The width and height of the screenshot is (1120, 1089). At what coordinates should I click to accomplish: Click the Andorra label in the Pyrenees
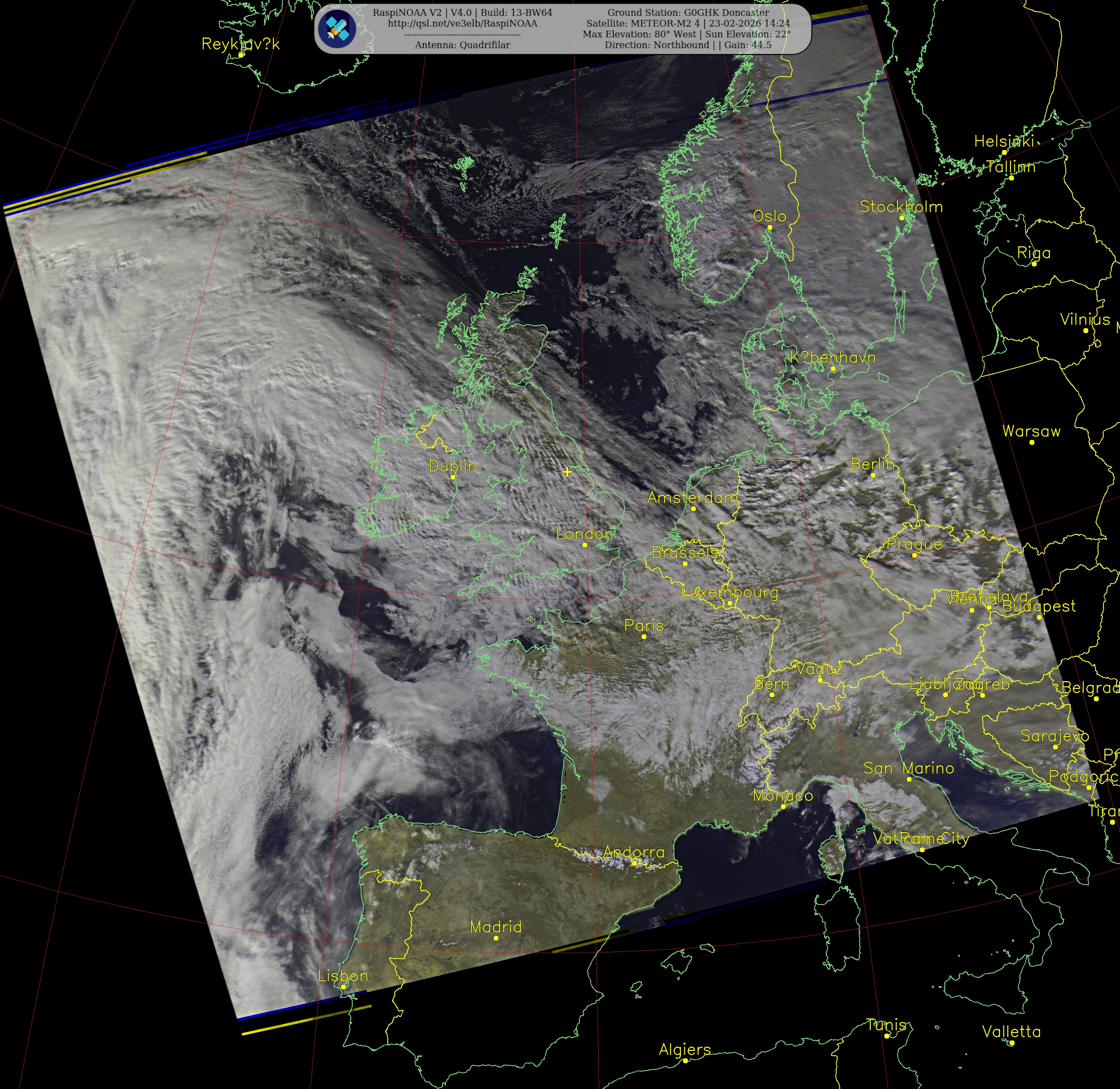(x=633, y=852)
